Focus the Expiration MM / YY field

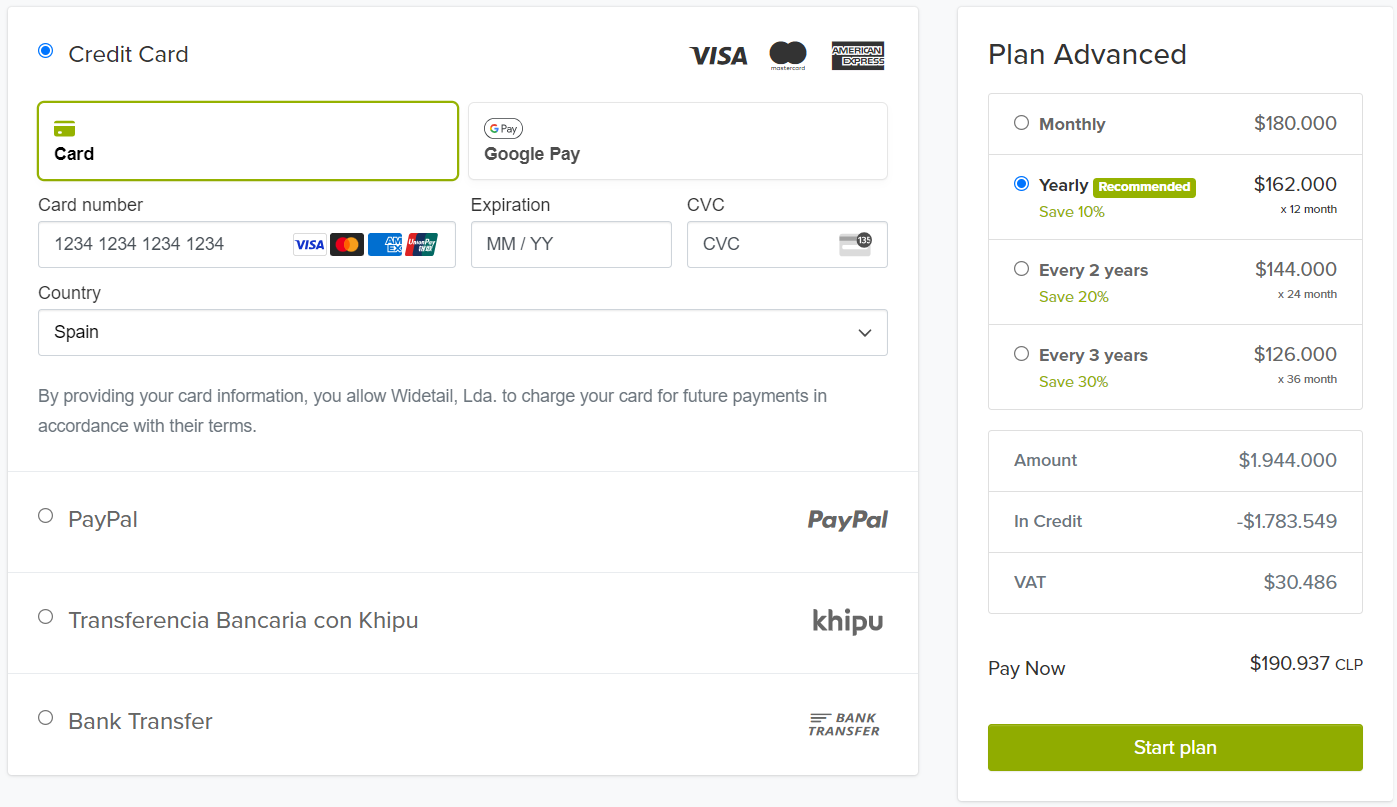[x=570, y=245]
